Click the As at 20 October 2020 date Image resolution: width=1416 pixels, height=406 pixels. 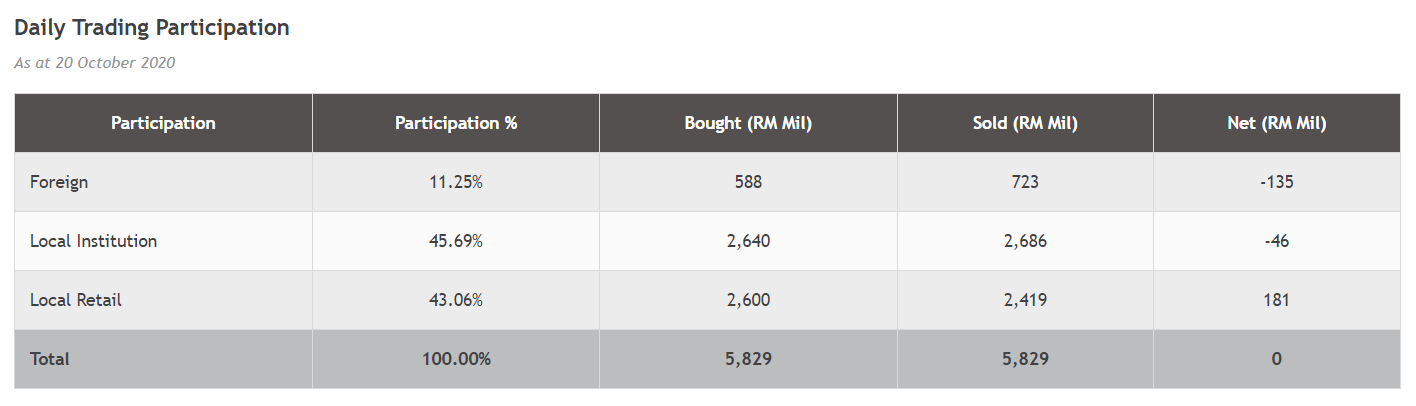point(95,63)
